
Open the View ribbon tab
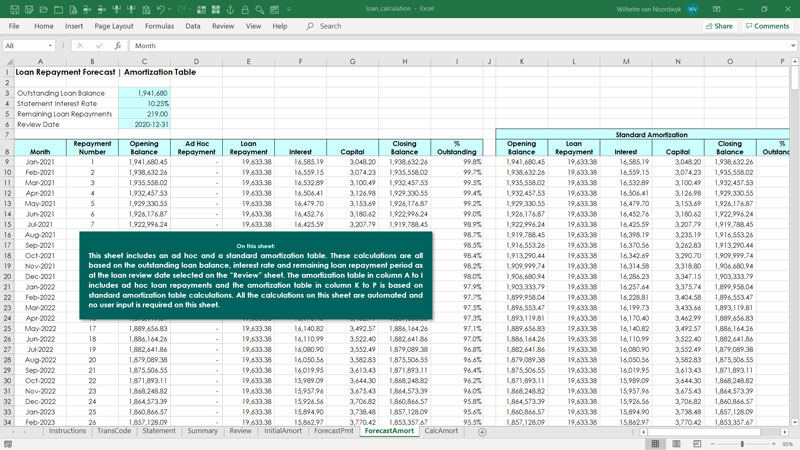point(253,26)
